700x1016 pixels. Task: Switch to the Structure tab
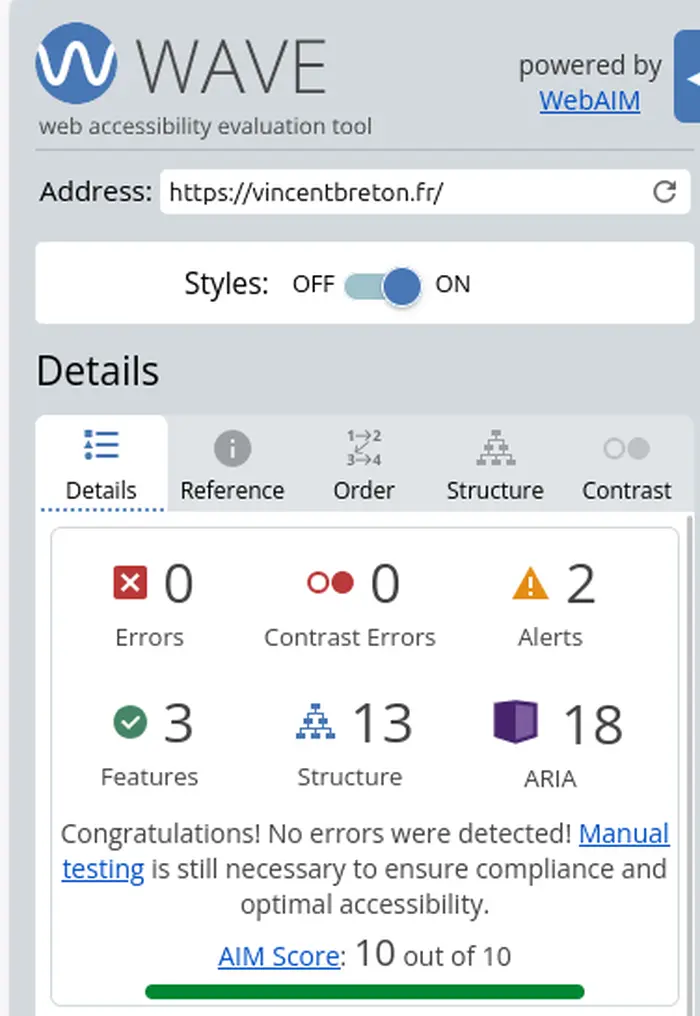point(495,464)
